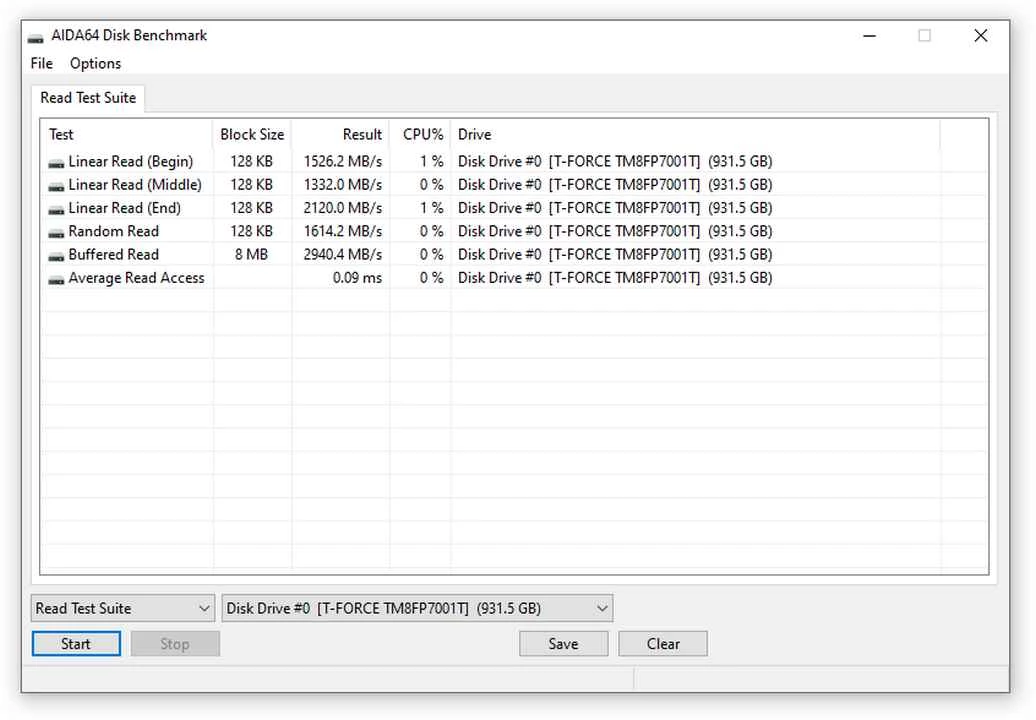1036x720 pixels.
Task: Click the drive name in Buffered Read row
Action: 615,254
